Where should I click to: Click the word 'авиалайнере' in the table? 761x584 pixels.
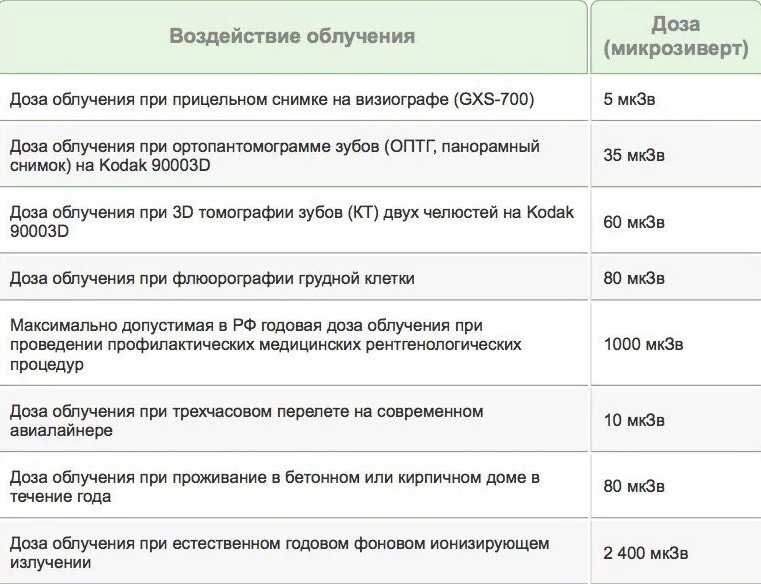pyautogui.click(x=61, y=431)
